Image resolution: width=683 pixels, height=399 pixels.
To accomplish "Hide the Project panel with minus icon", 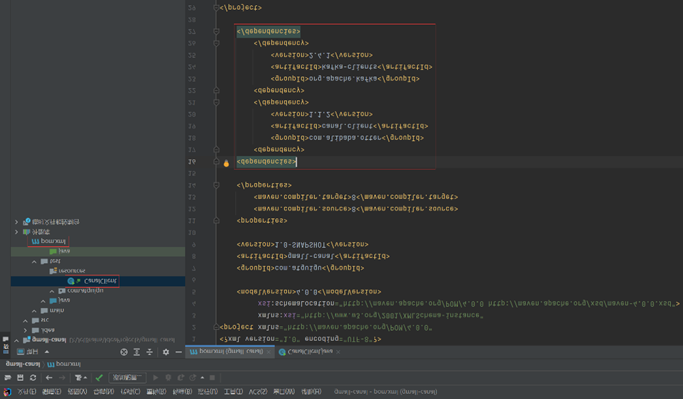I will tap(179, 352).
